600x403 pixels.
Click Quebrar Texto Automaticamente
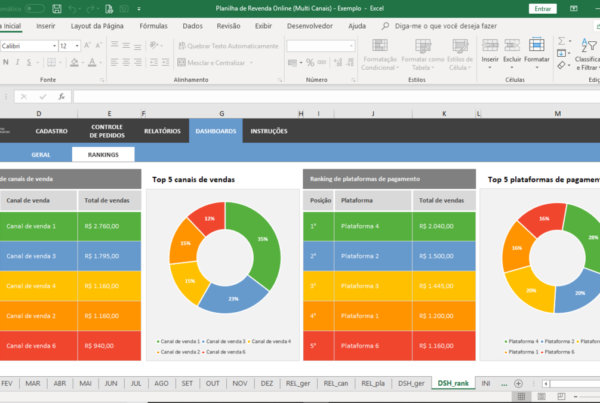[x=228, y=46]
